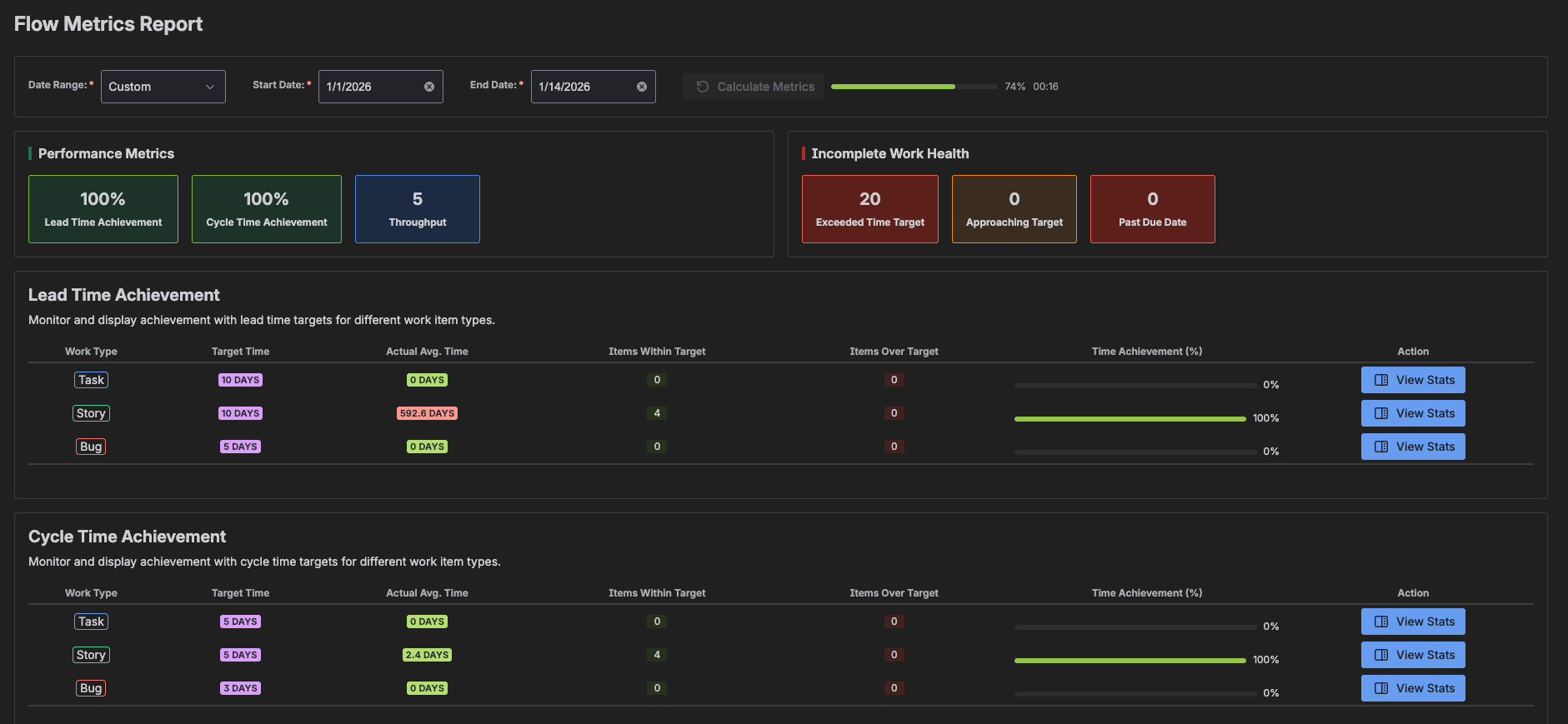Open the Exceeded Time Target card showing 20
This screenshot has height=724, width=1568.
click(x=869, y=209)
